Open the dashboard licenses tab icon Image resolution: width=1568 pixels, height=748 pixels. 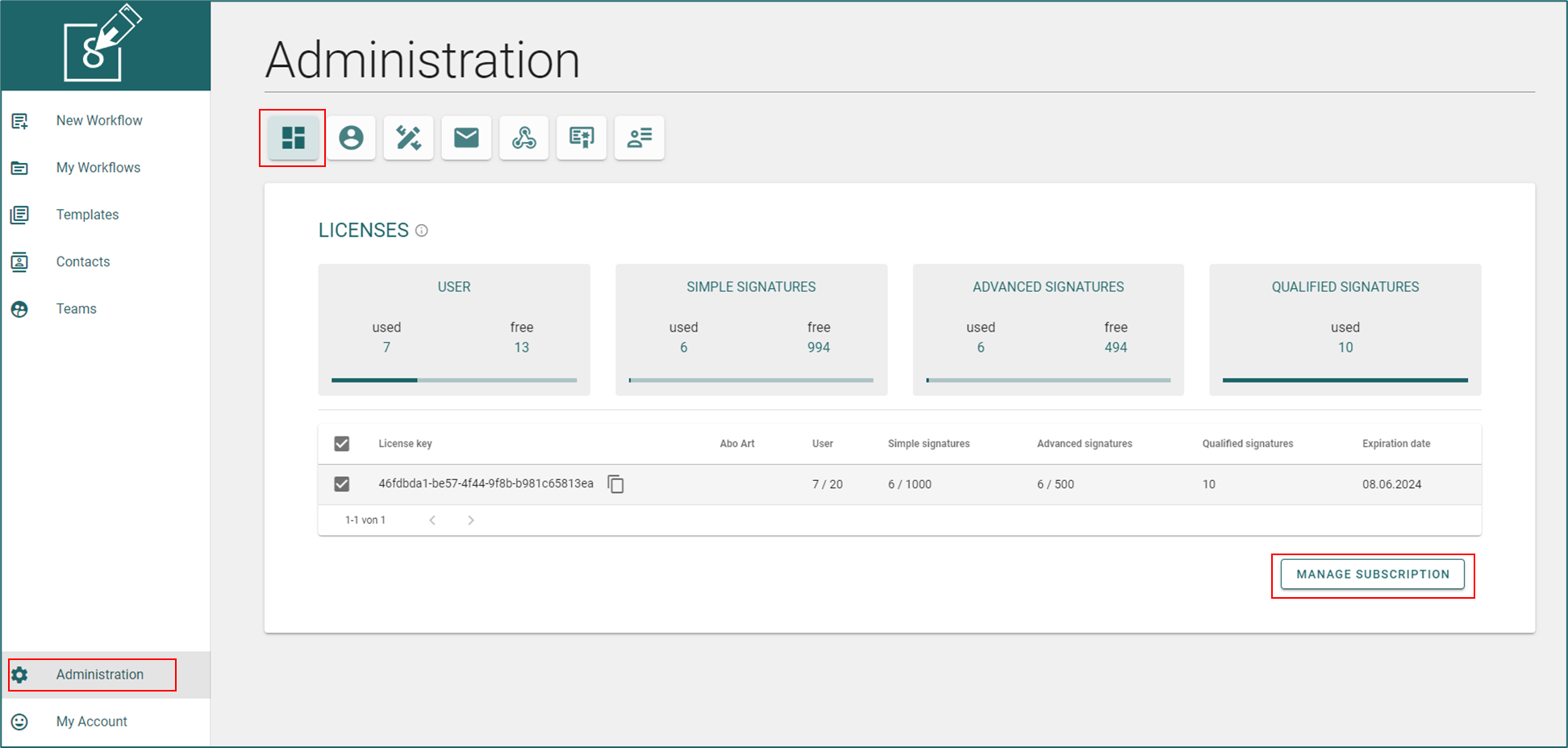click(x=293, y=138)
